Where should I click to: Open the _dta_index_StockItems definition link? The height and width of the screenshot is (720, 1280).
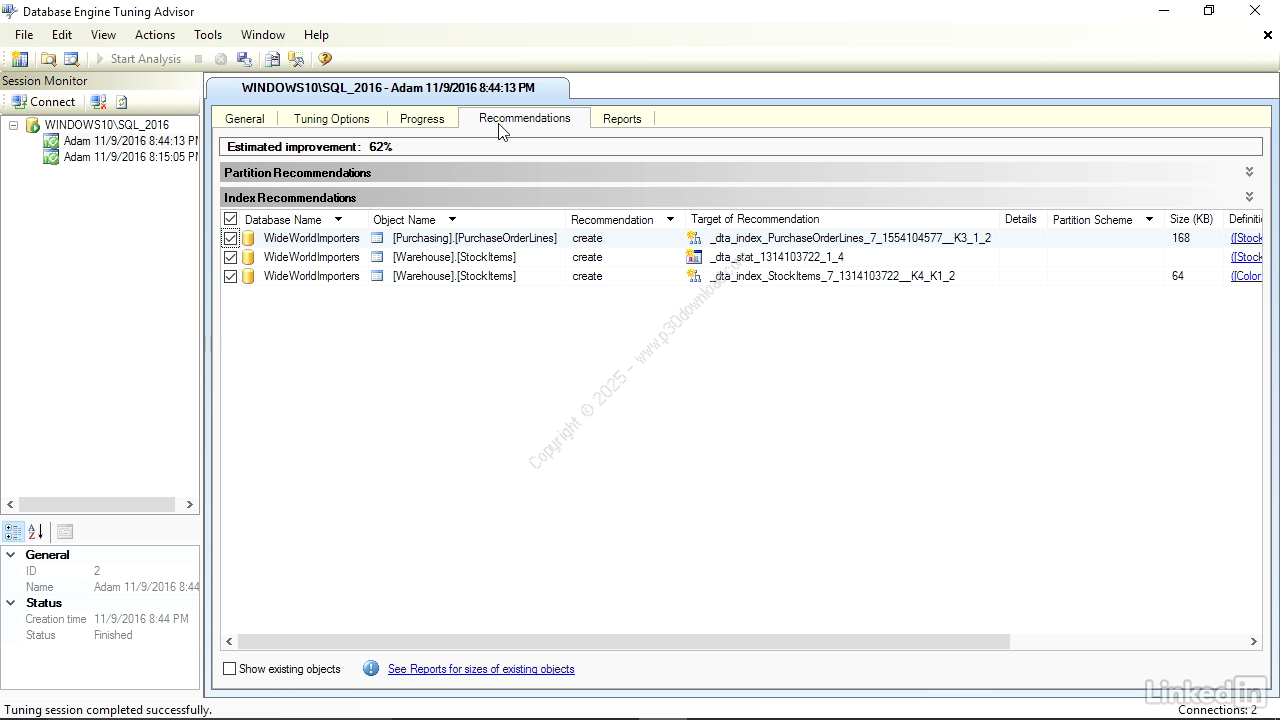(1247, 276)
